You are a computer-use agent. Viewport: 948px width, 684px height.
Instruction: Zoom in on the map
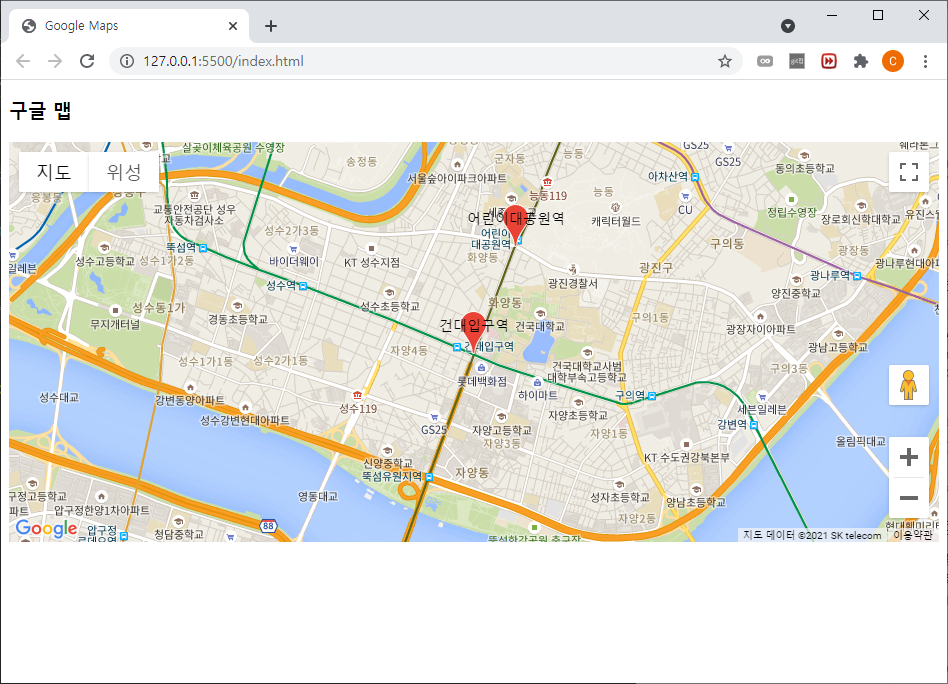point(909,457)
